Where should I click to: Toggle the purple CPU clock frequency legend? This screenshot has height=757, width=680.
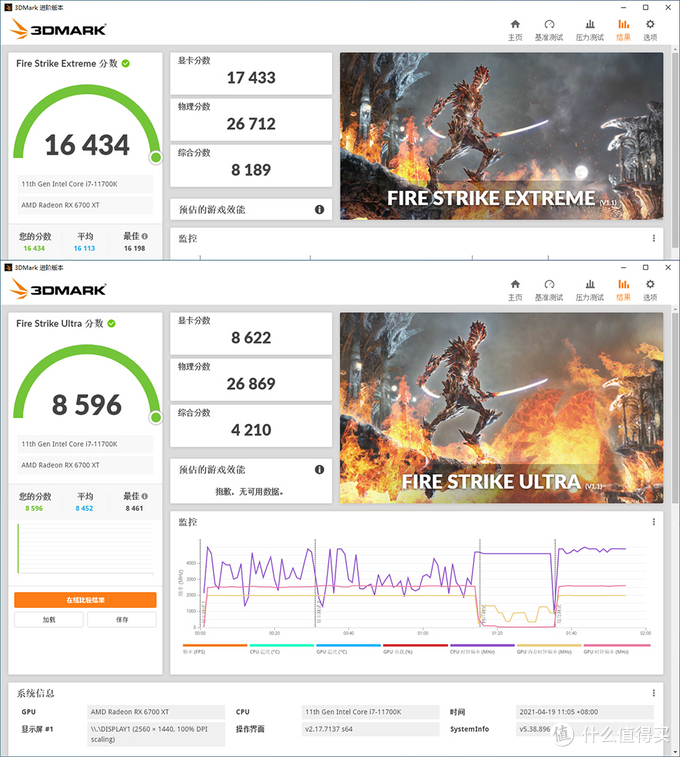pyautogui.click(x=482, y=648)
